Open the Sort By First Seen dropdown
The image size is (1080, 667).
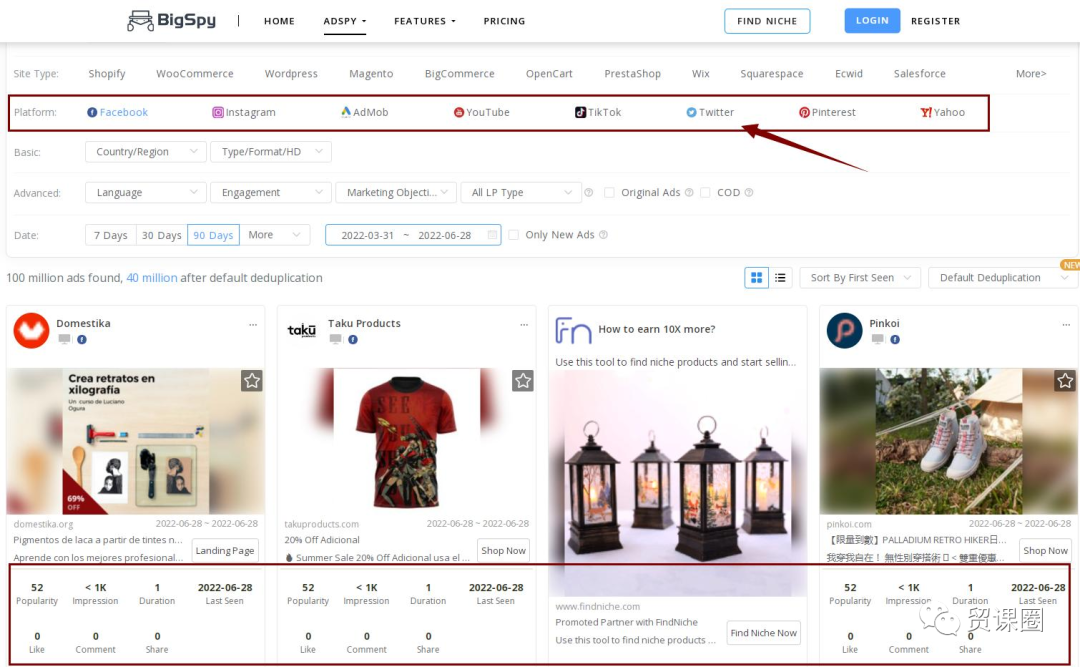pyautogui.click(x=860, y=278)
